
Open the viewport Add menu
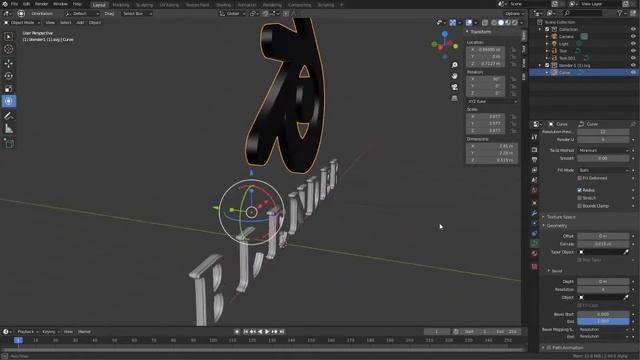click(80, 23)
